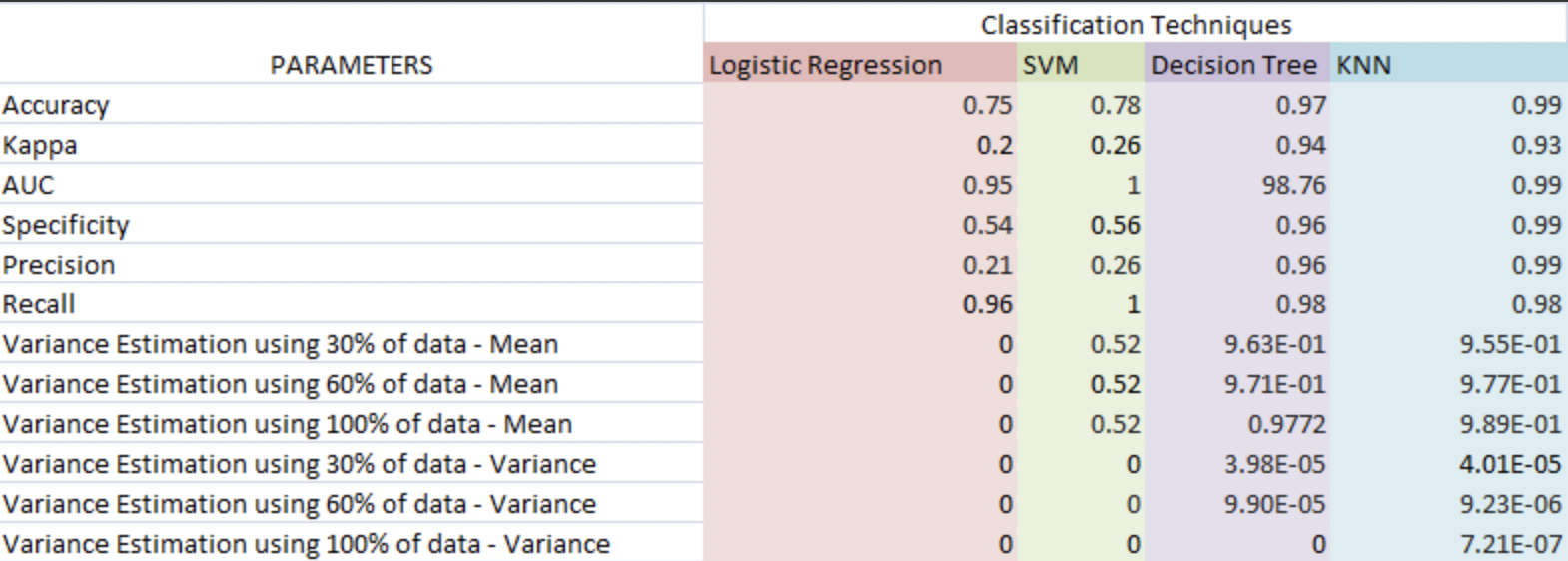Select the KNN column header cell
The height and width of the screenshot is (561, 1568).
[x=1449, y=65]
